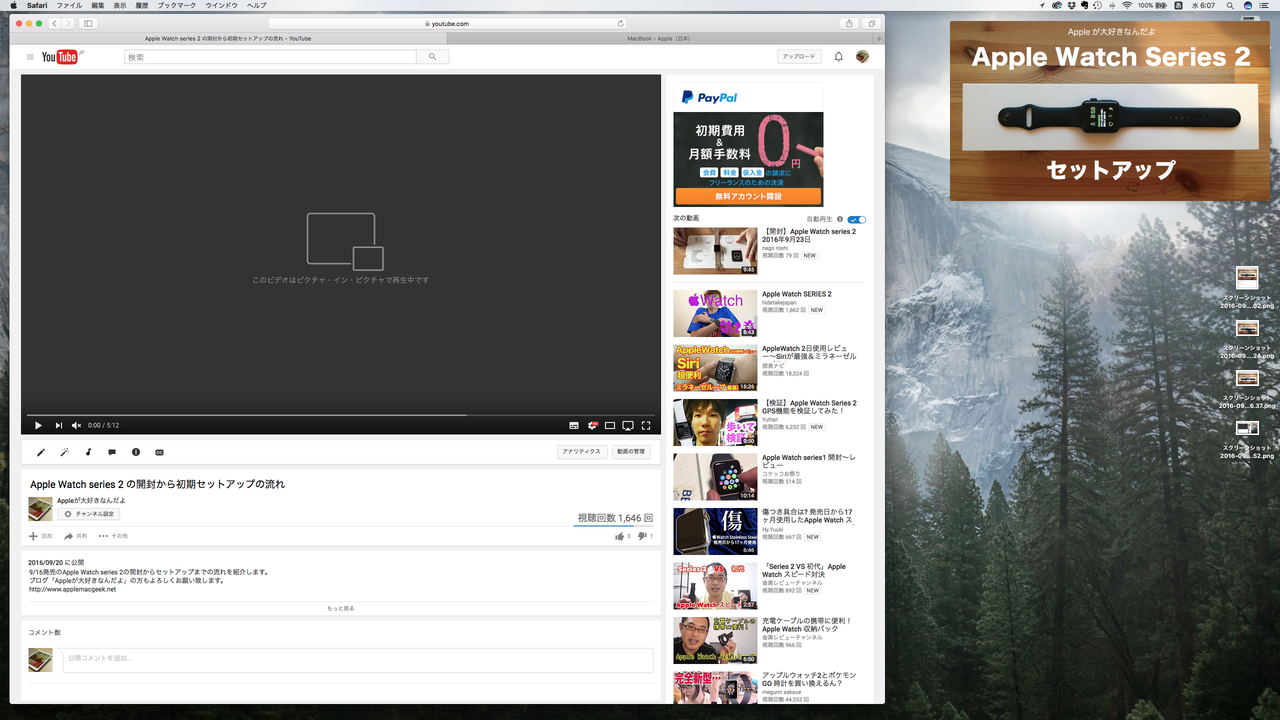Viewport: 1280px width, 720px height.
Task: Open channel name Appleが大好きなんだよ under title
Action: point(91,500)
